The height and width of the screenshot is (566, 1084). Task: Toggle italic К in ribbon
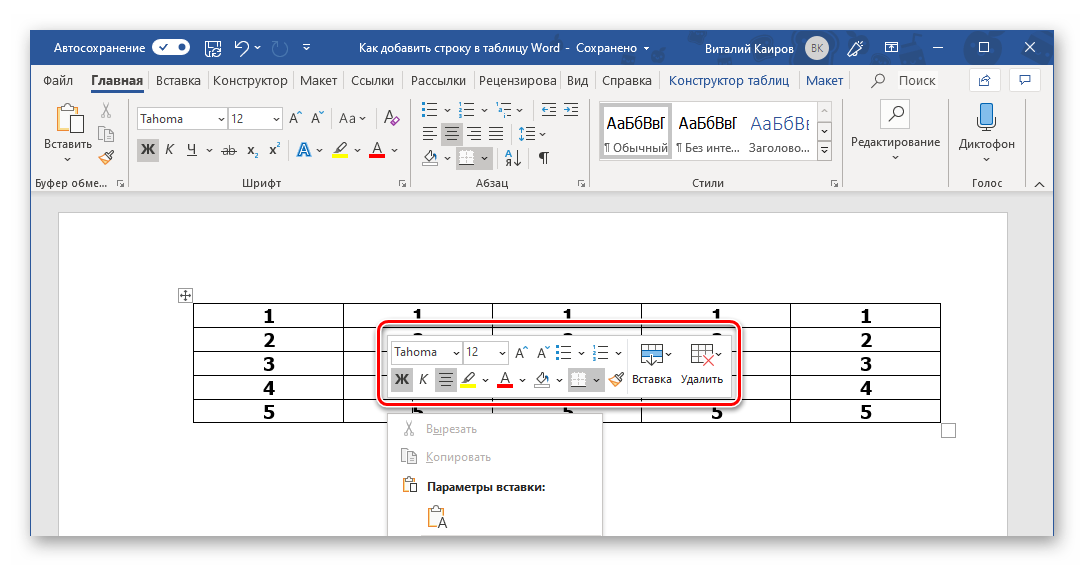[x=169, y=149]
